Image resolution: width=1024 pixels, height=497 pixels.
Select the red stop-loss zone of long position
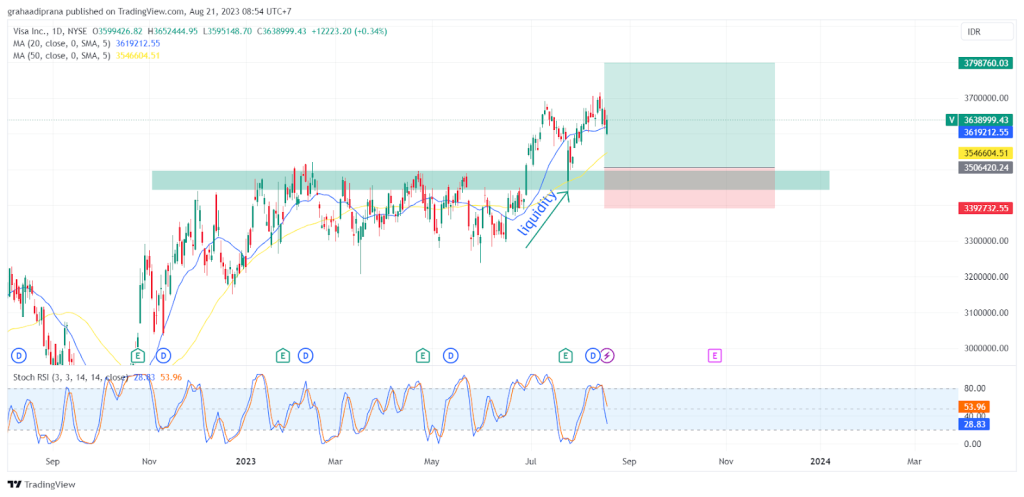tap(689, 188)
